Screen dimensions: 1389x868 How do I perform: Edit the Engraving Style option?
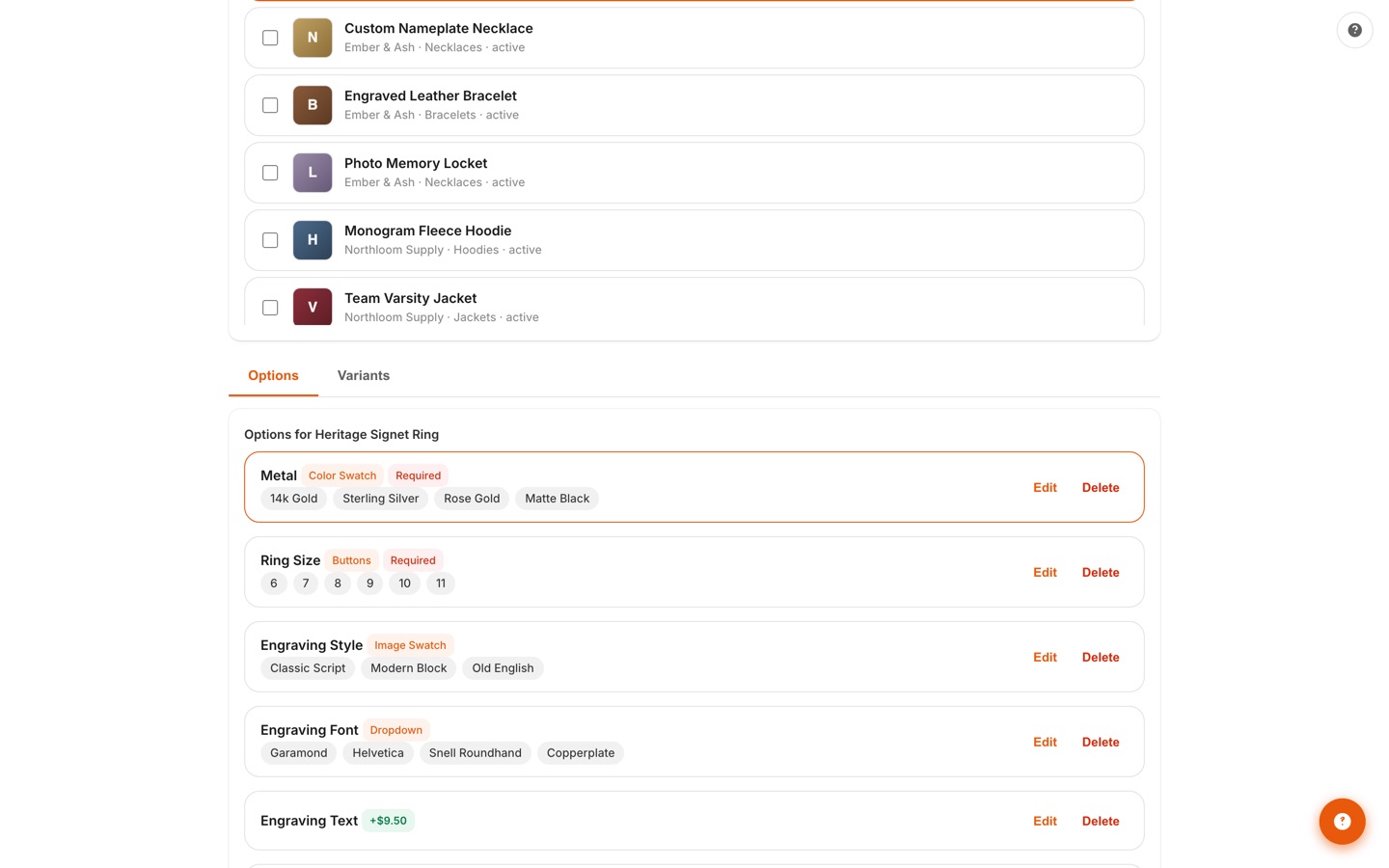[x=1045, y=657]
